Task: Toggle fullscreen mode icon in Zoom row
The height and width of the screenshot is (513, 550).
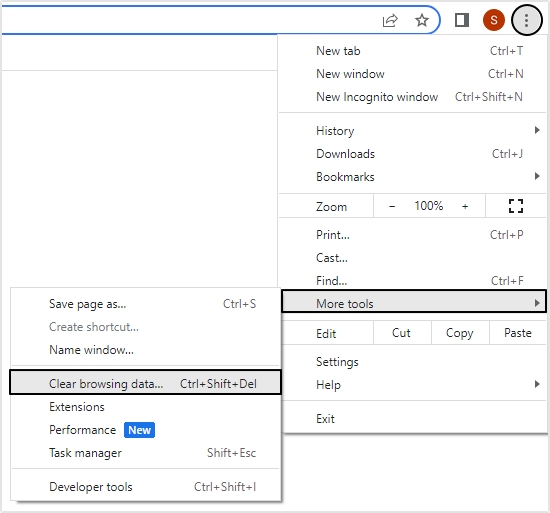Action: click(x=516, y=206)
